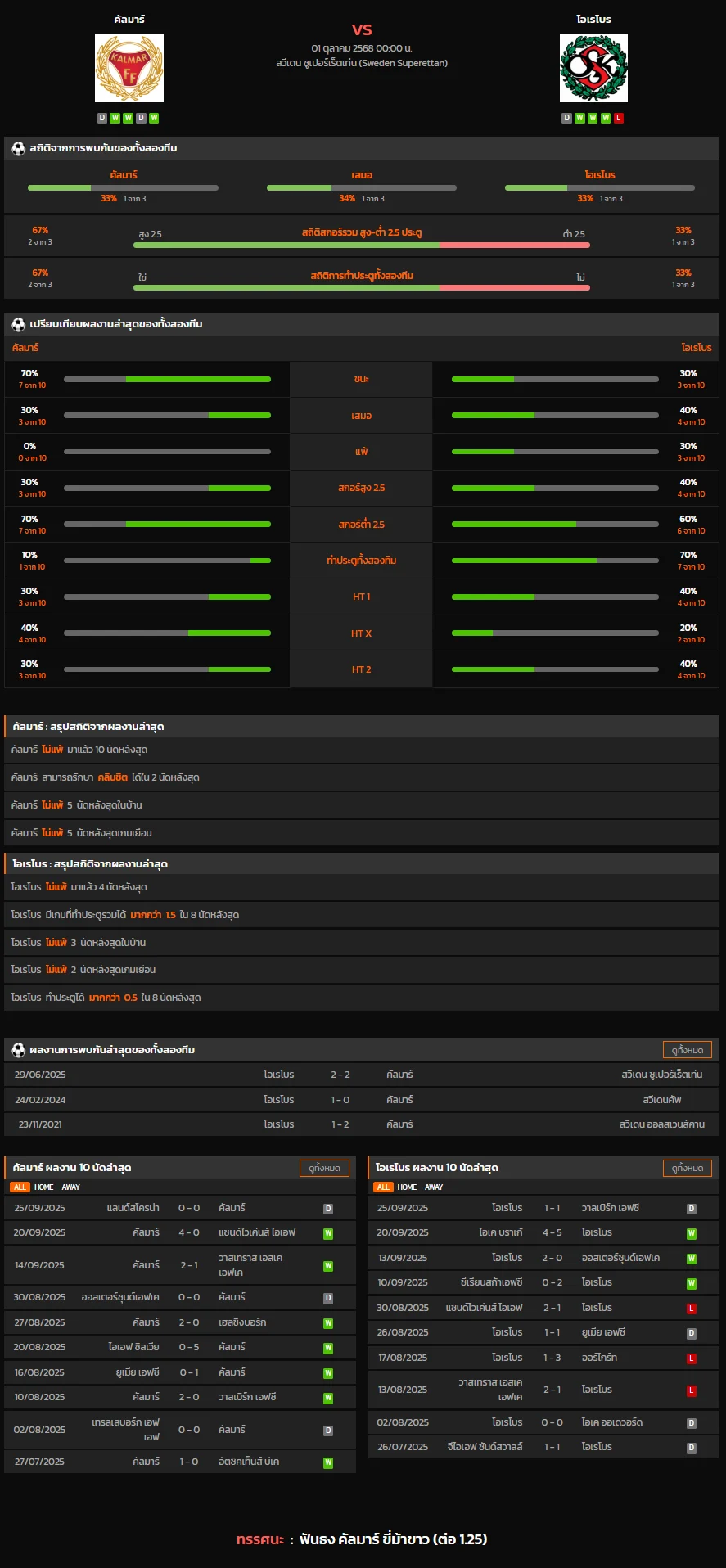Click the Örebro SK team crest
The width and height of the screenshot is (726, 1568).
tap(593, 68)
